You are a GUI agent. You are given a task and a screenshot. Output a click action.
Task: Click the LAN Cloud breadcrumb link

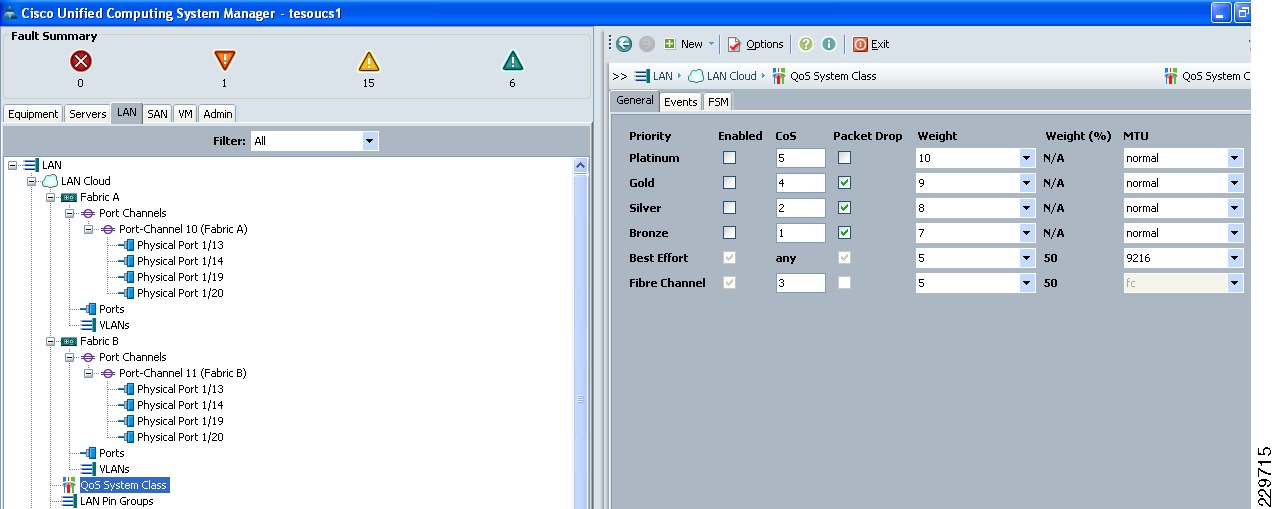[731, 76]
